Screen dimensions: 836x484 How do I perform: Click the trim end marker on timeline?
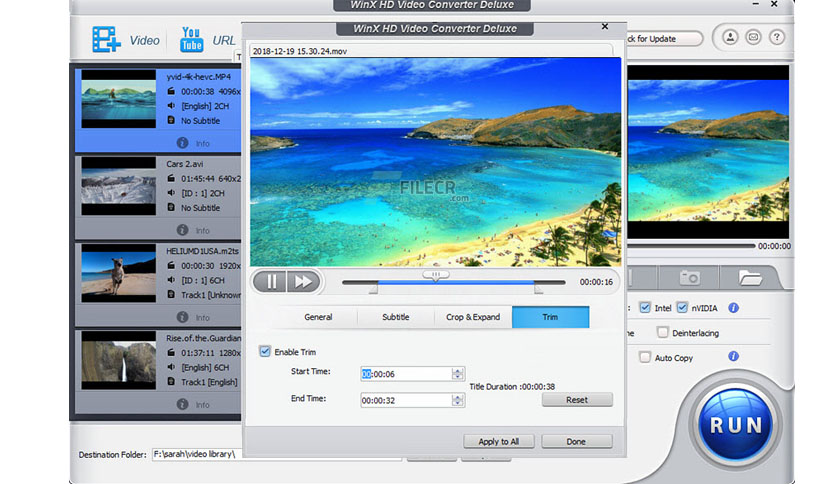[x=538, y=289]
